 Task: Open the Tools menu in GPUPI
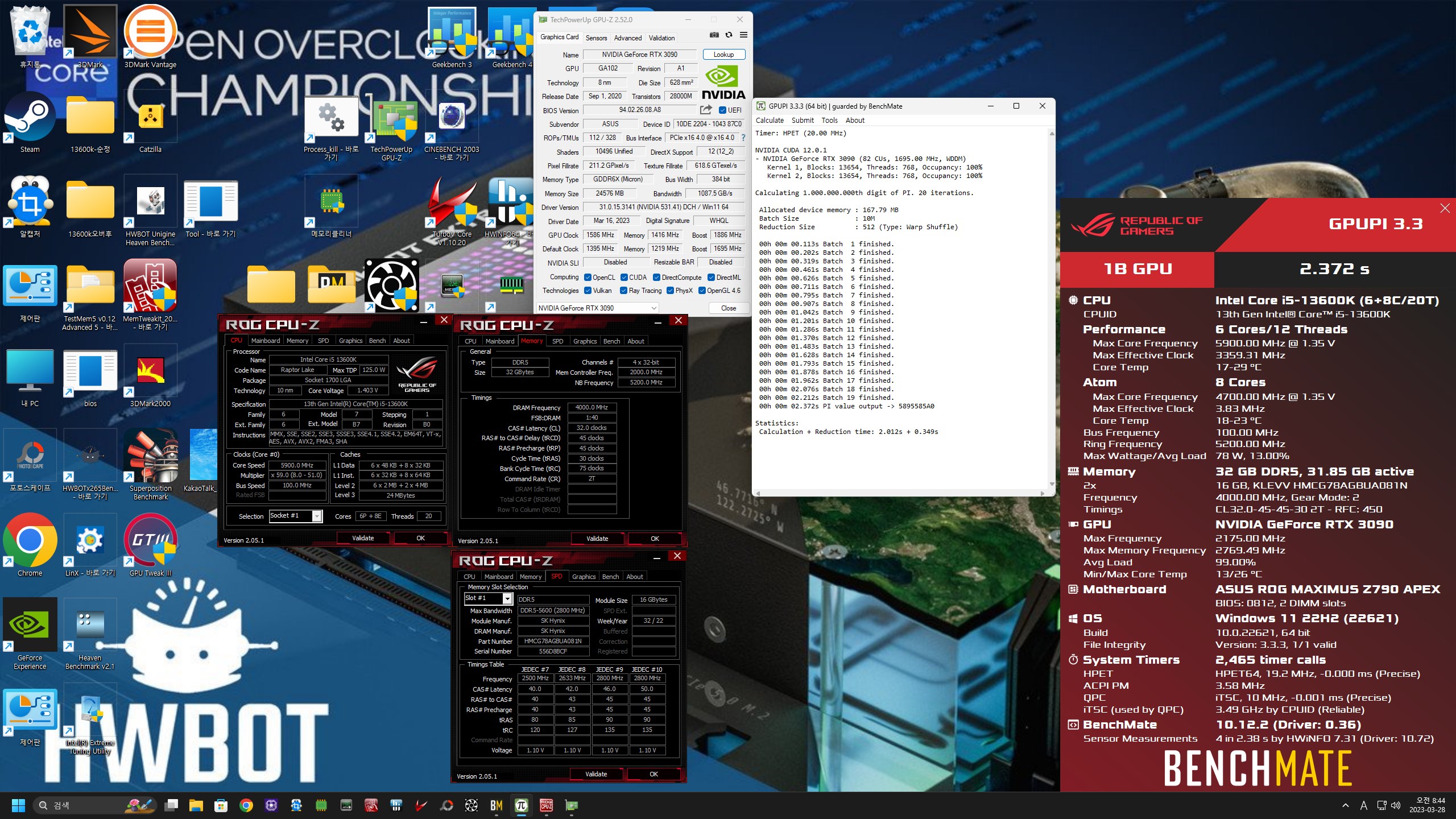(829, 121)
